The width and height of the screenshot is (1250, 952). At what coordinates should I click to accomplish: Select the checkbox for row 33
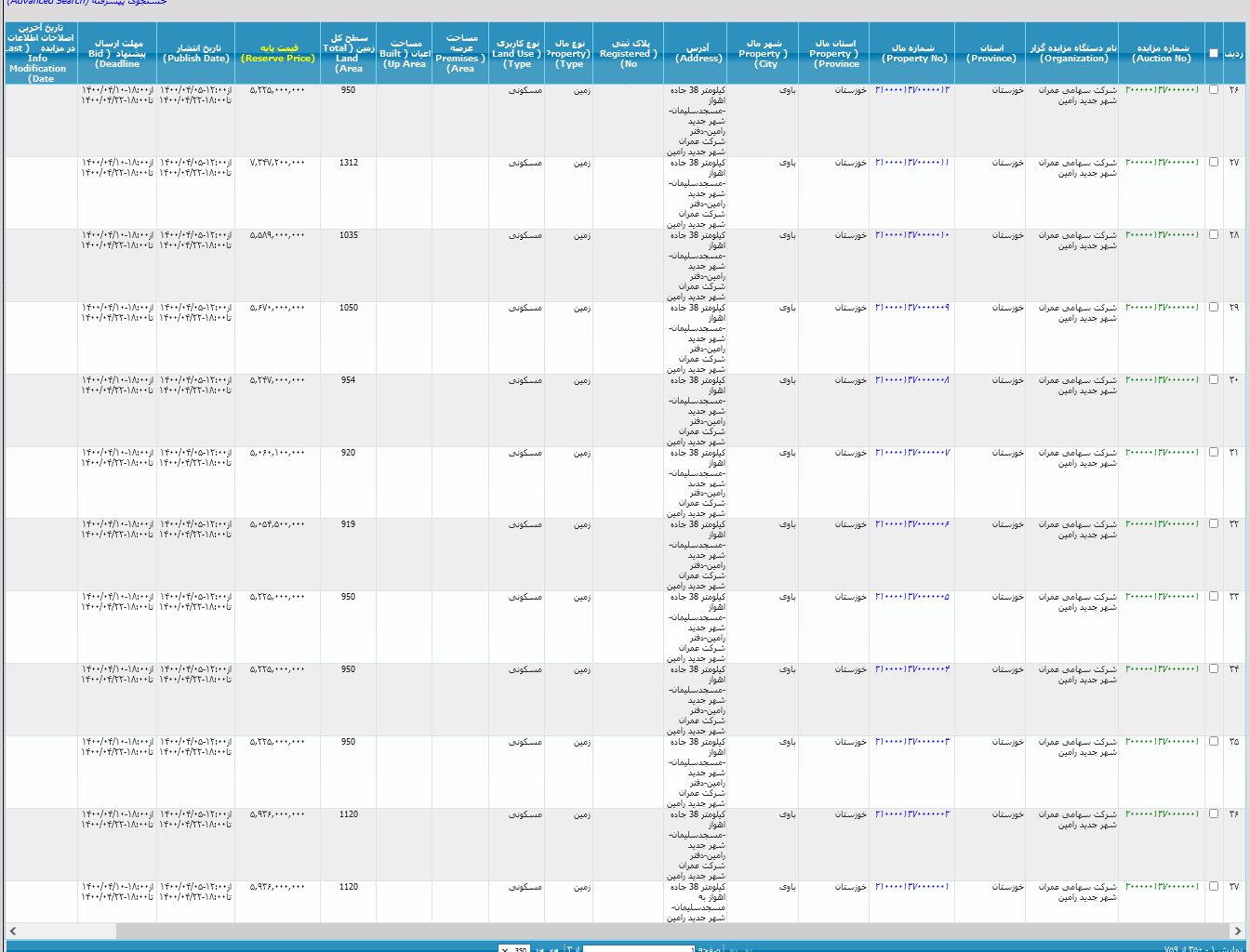(x=1213, y=597)
